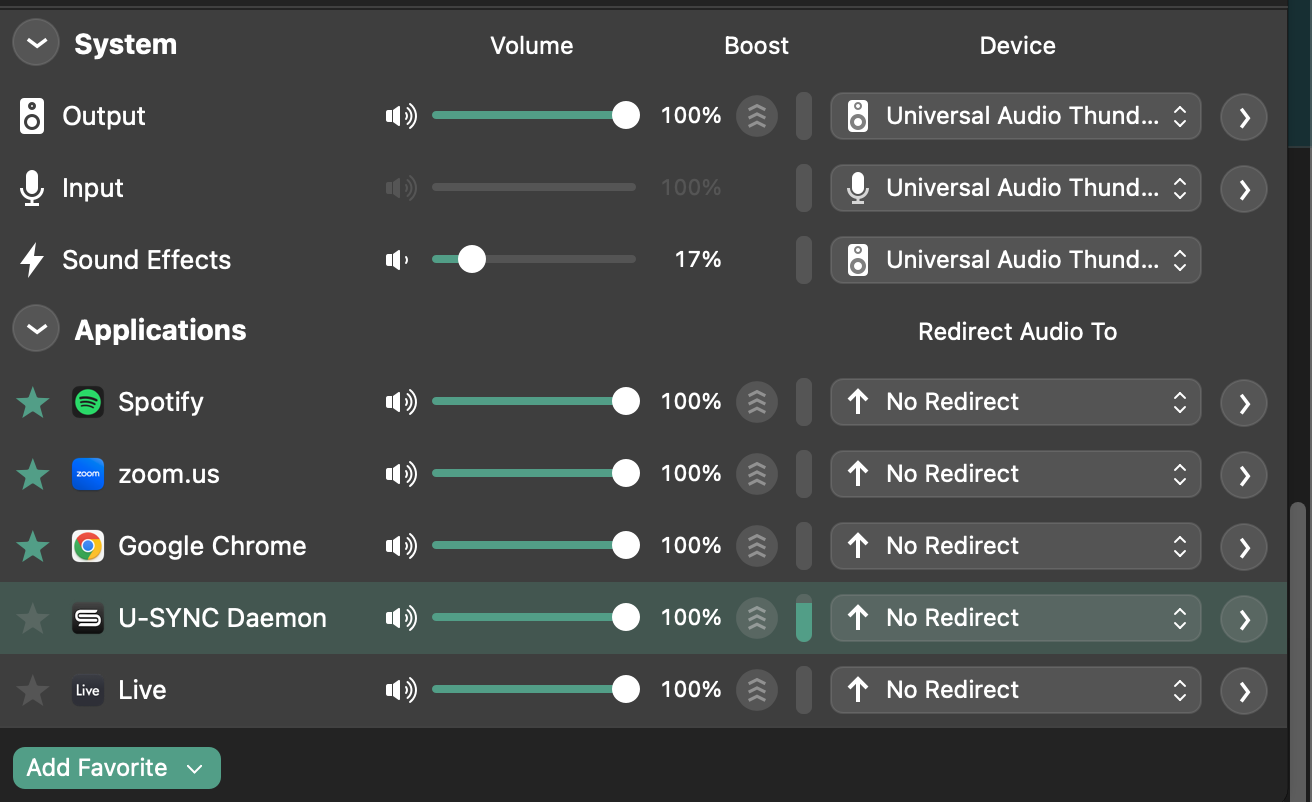Mute Spotify via its speaker icon

[400, 402]
